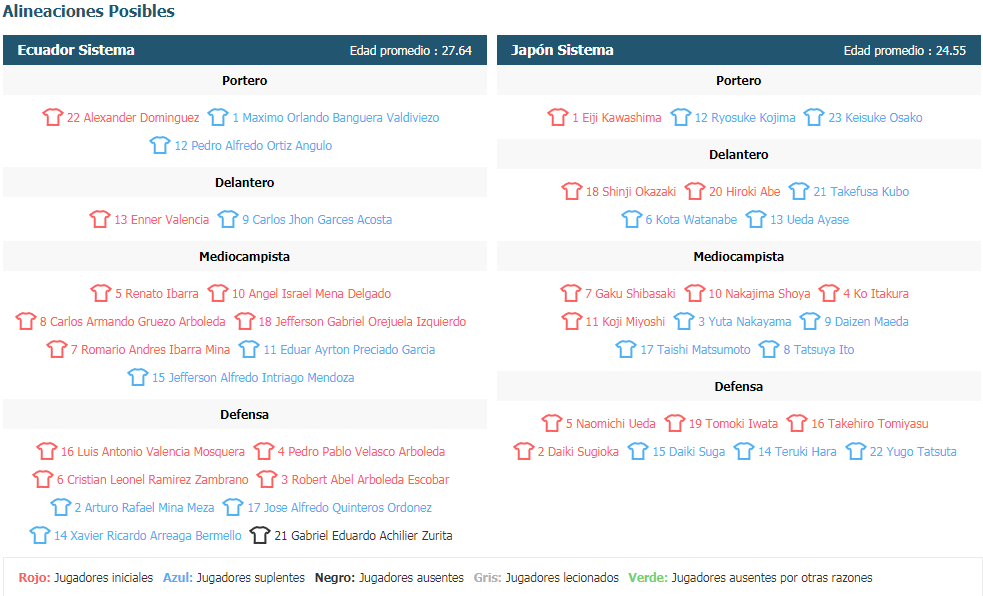983x596 pixels.
Task: Open player link Gaku Shibasaki
Action: click(629, 294)
